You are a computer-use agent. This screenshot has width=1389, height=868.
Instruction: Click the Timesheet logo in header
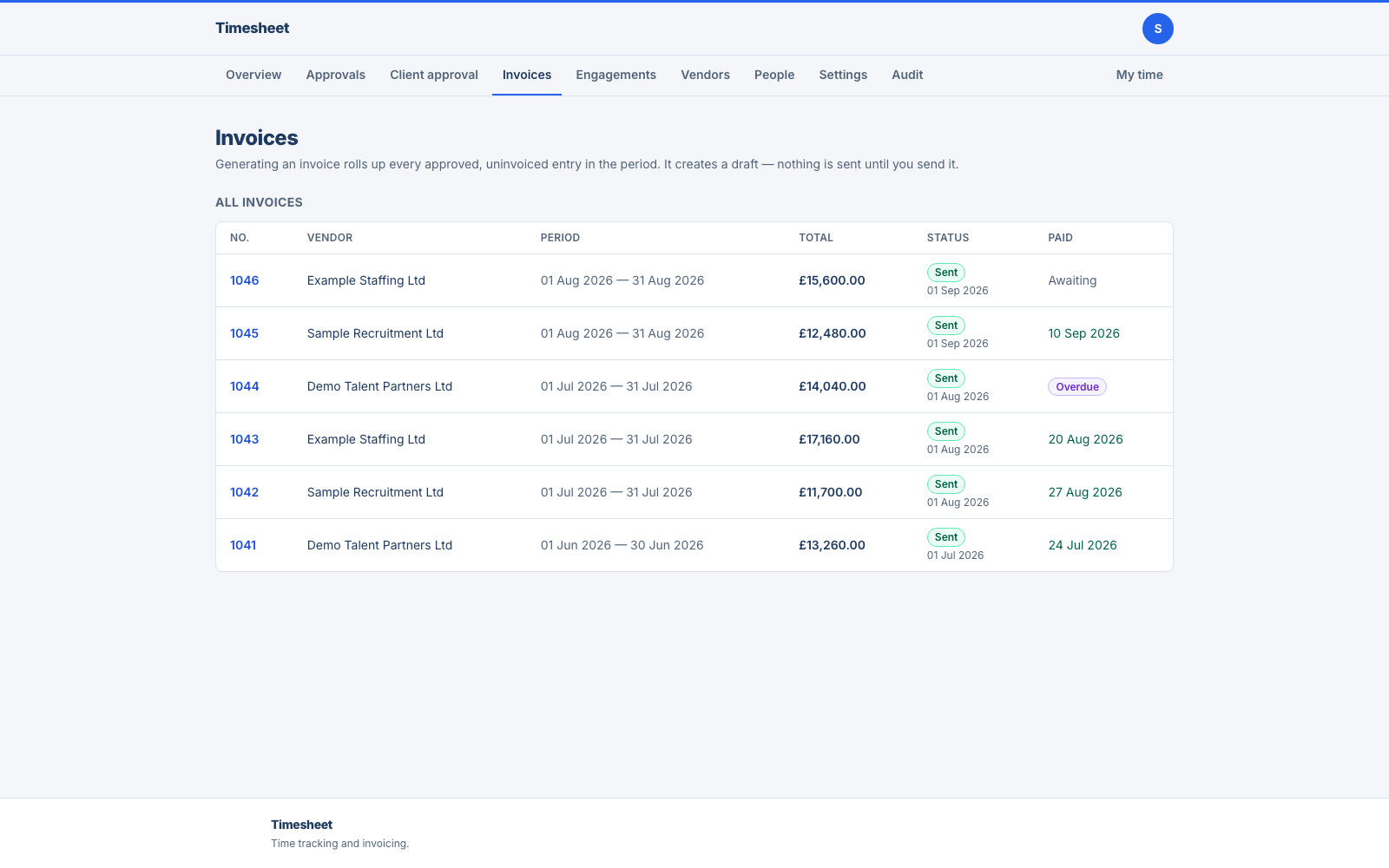pos(252,28)
